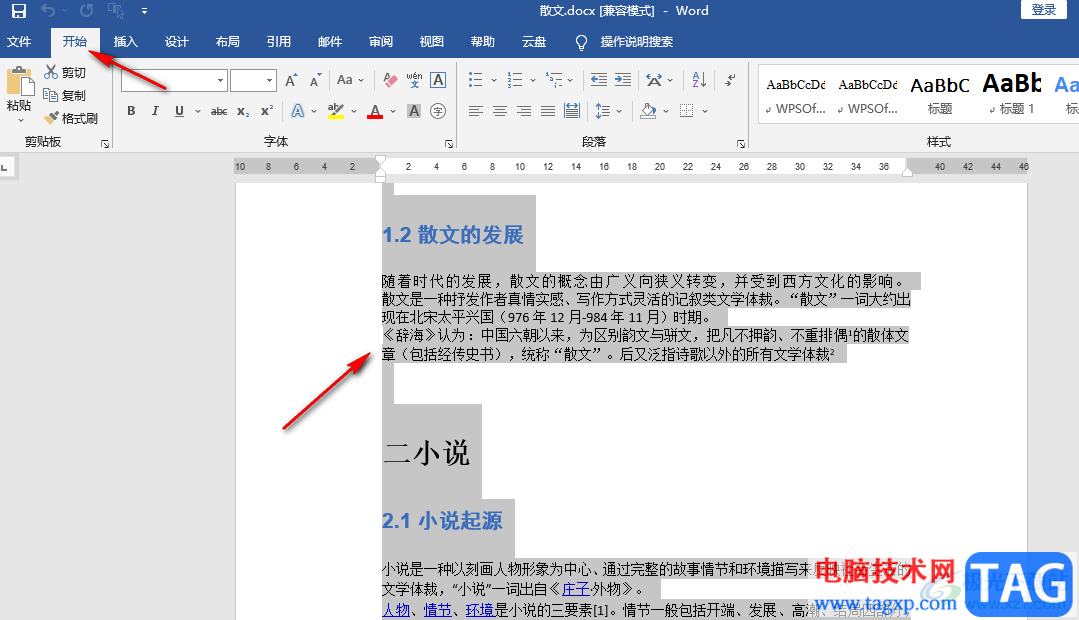Switch to the 引用 References tab
The height and width of the screenshot is (620, 1079).
tap(279, 42)
